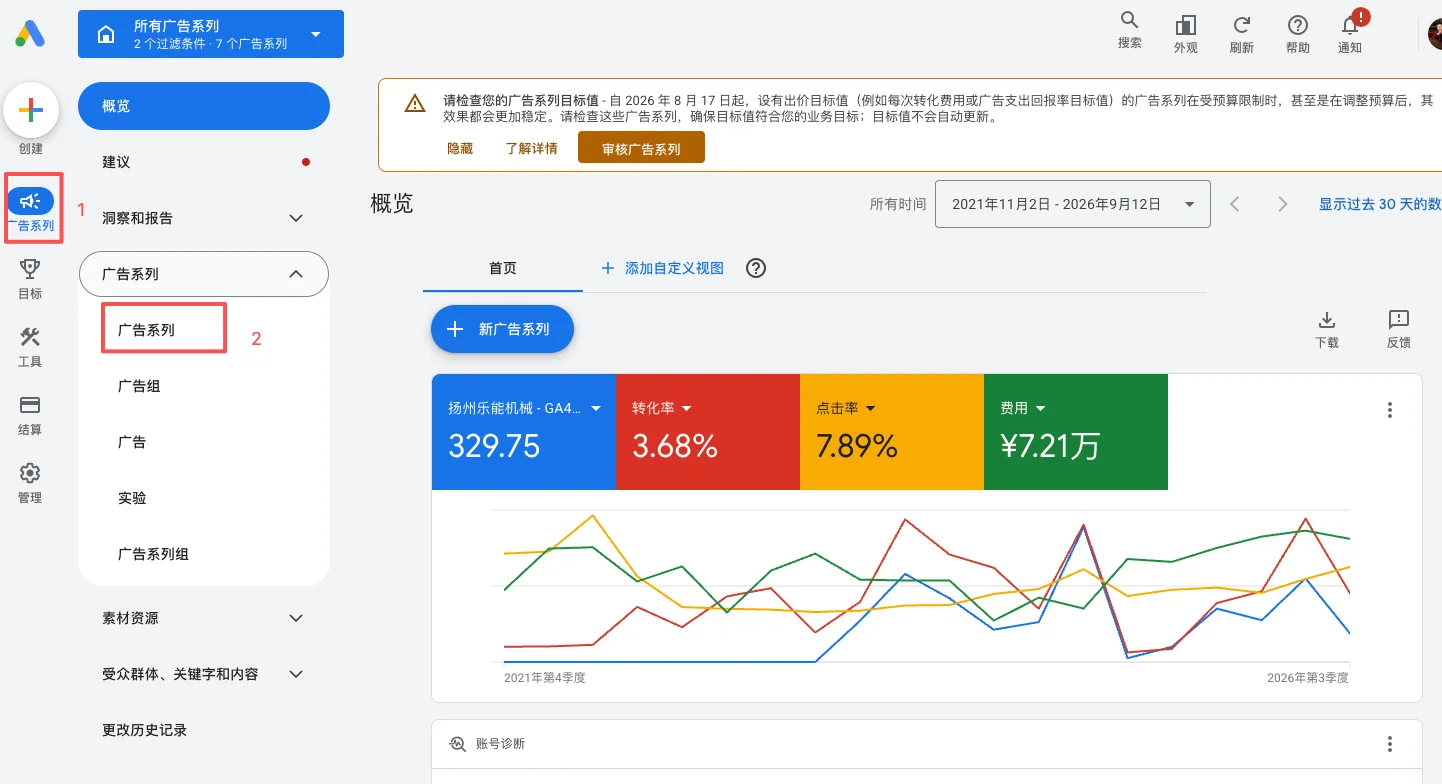Open three-dot menu on 账号诊断 card
The height and width of the screenshot is (784, 1442).
pyautogui.click(x=1390, y=744)
